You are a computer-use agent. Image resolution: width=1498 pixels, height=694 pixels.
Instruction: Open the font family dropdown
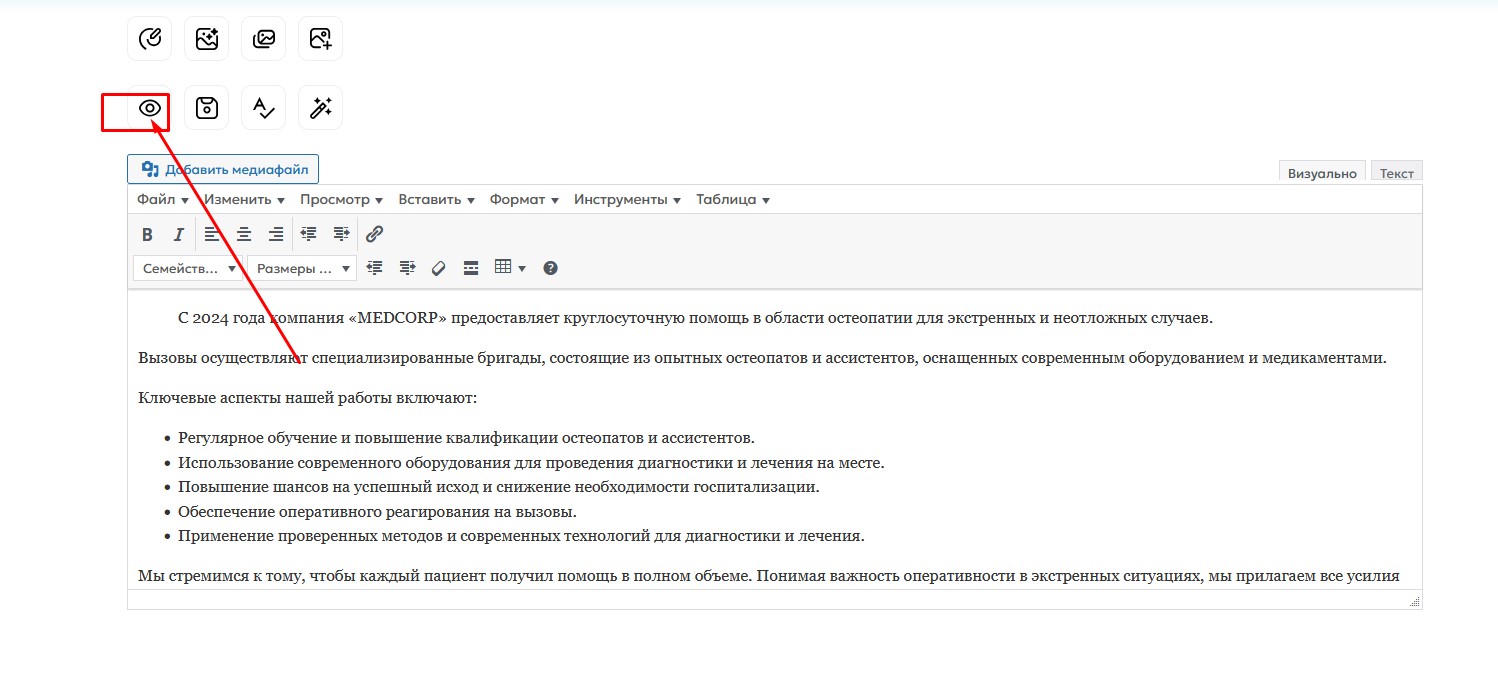pyautogui.click(x=188, y=268)
